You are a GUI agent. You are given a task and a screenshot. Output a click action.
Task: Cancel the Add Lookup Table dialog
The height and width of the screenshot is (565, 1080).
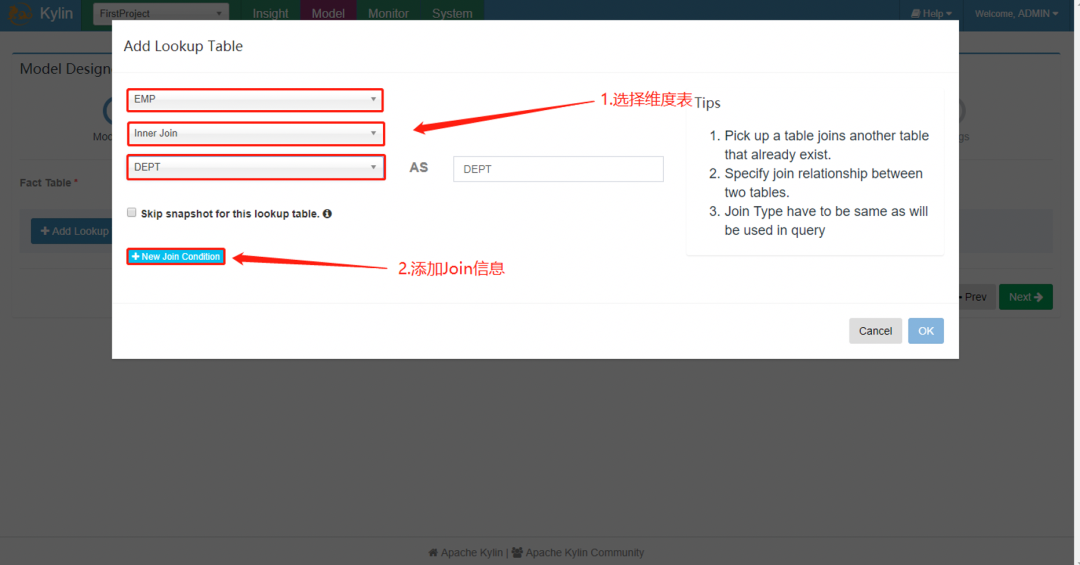coord(875,331)
